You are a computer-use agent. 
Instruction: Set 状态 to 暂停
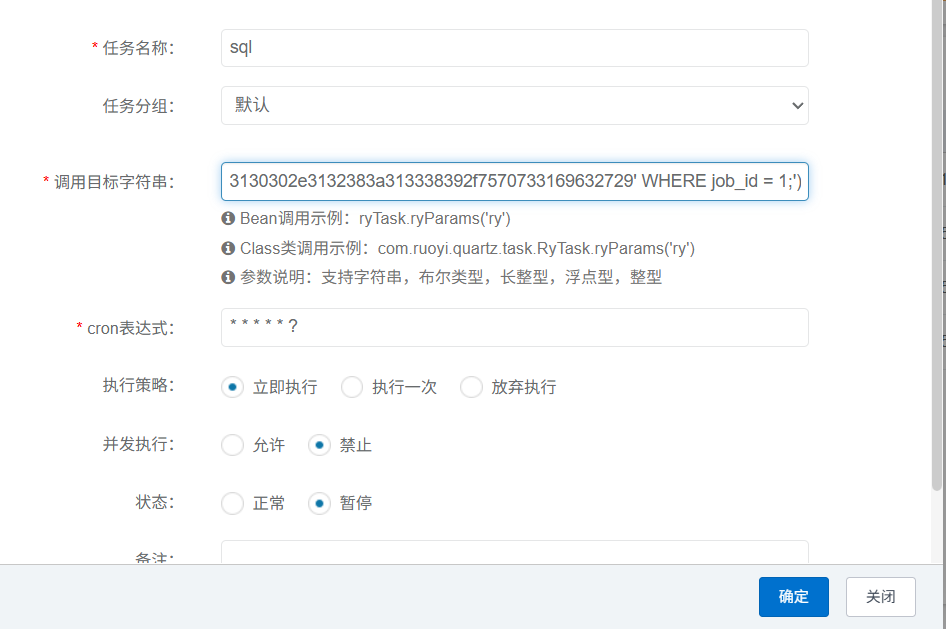pos(319,503)
